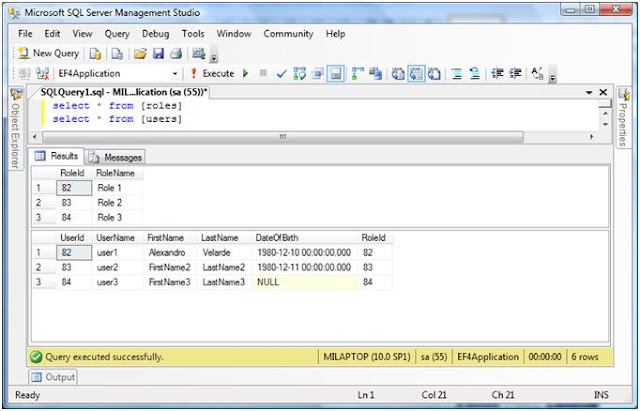This screenshot has width=640, height=411.
Task: Increase indent of selected lines
Action: [x=516, y=74]
